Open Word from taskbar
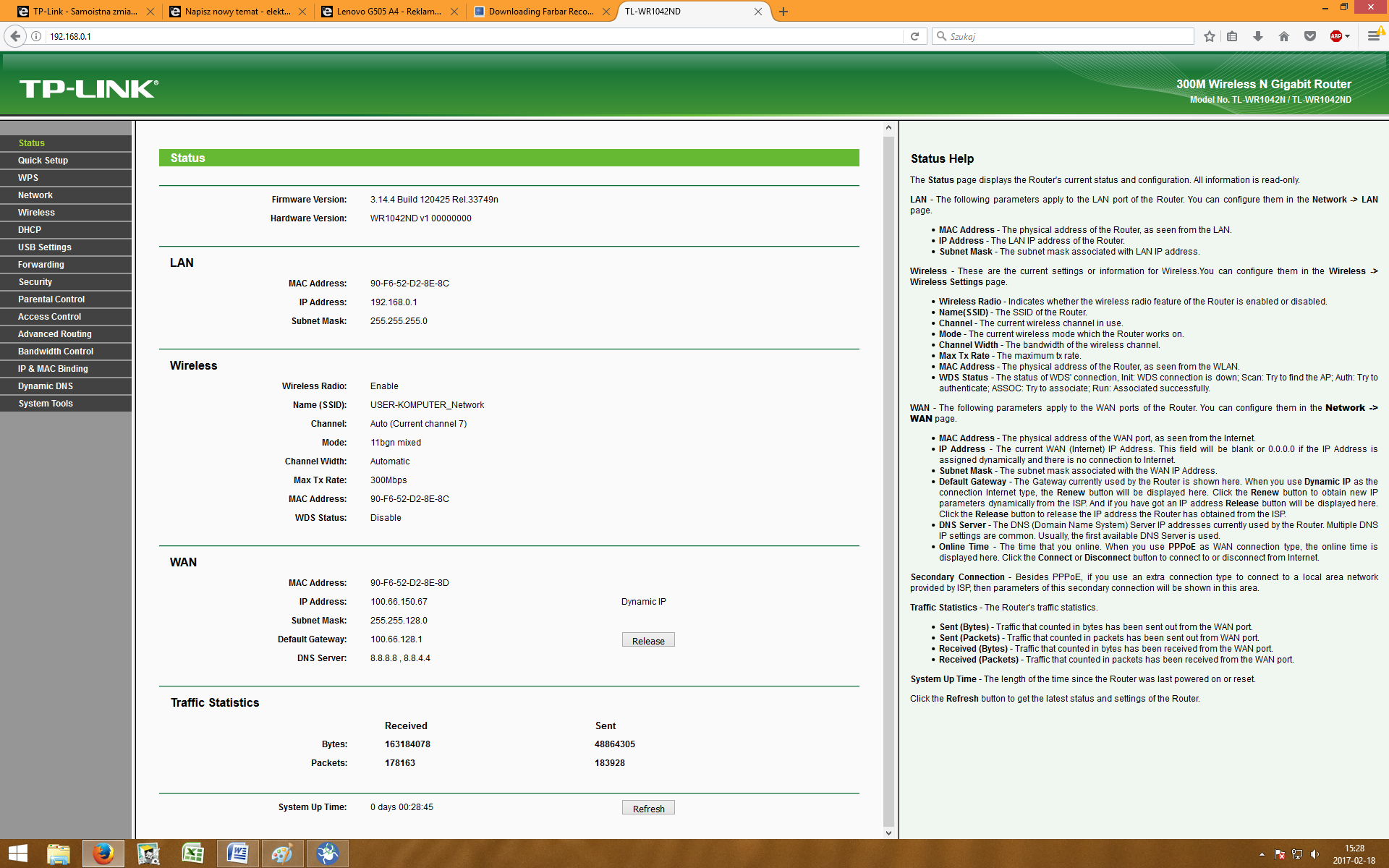 click(237, 854)
